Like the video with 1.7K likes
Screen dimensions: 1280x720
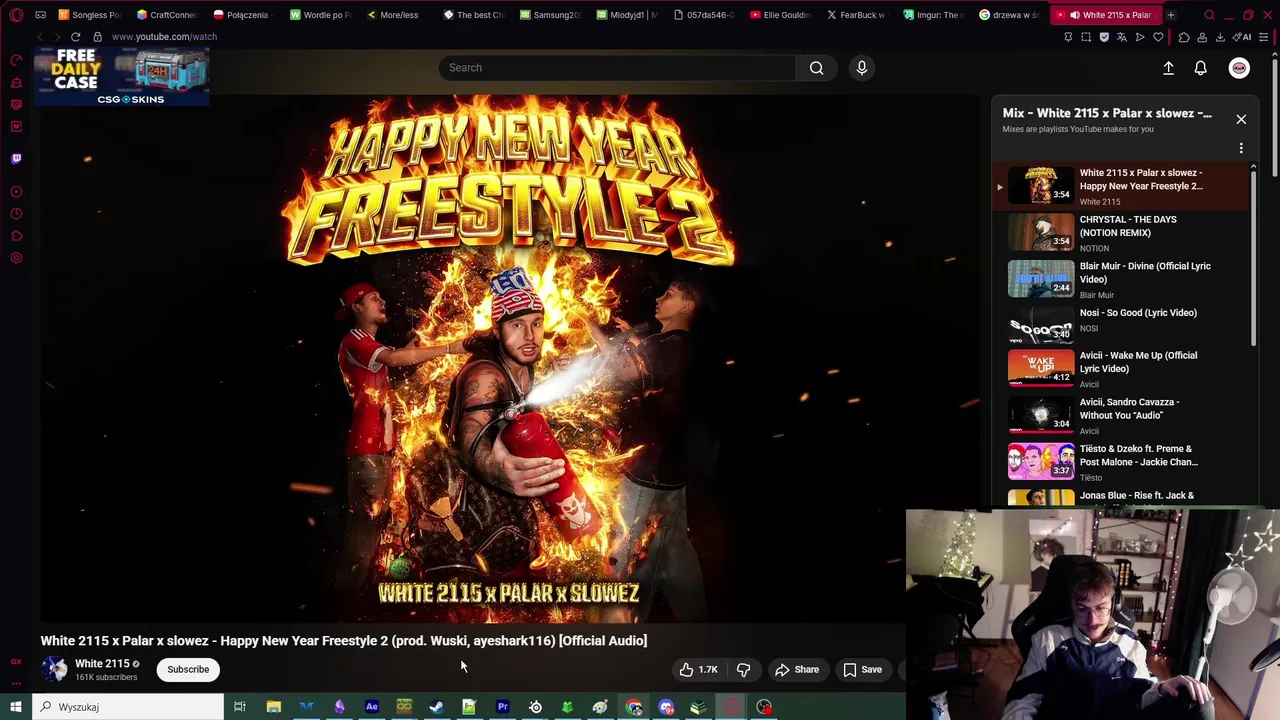click(698, 670)
